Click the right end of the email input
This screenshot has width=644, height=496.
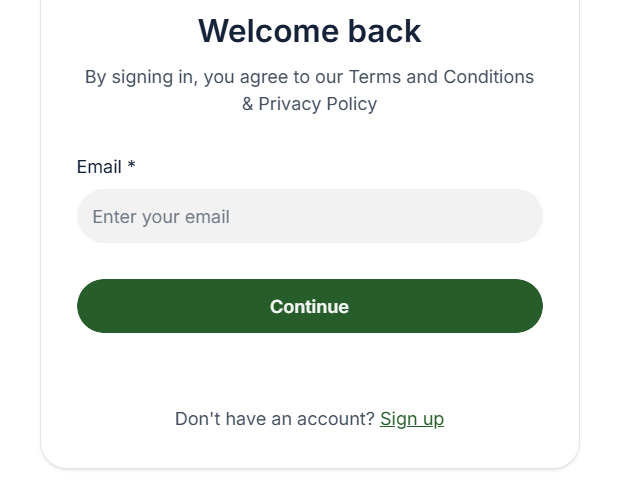coord(528,216)
